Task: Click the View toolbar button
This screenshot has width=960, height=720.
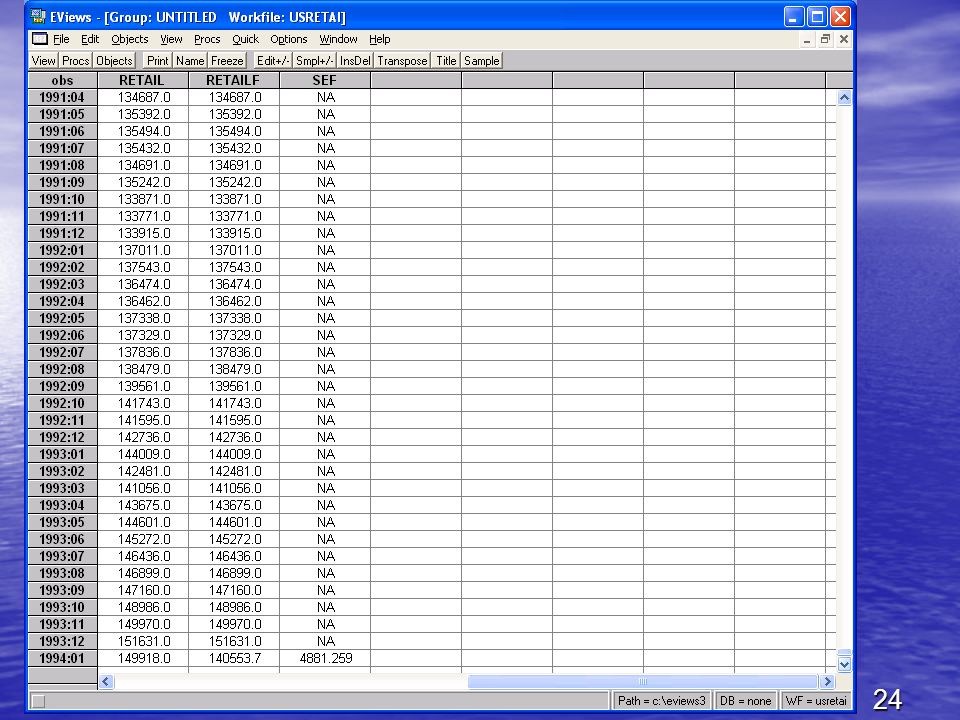Action: [43, 61]
